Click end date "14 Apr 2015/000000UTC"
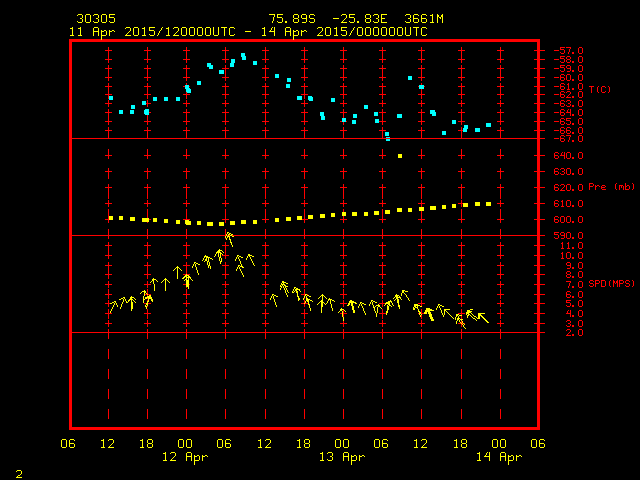The image size is (640, 480). [x=344, y=32]
